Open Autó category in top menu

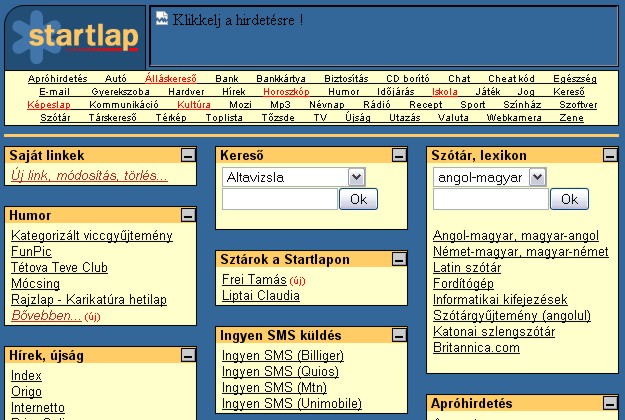[x=116, y=79]
